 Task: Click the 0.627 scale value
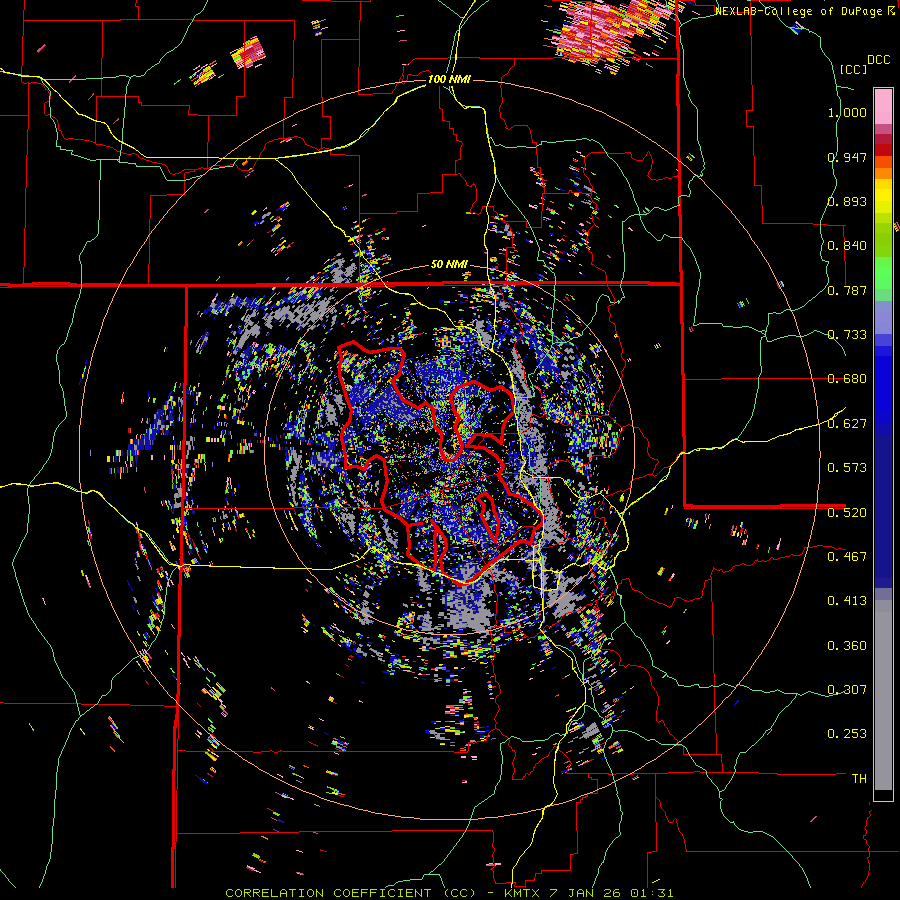[x=847, y=424]
